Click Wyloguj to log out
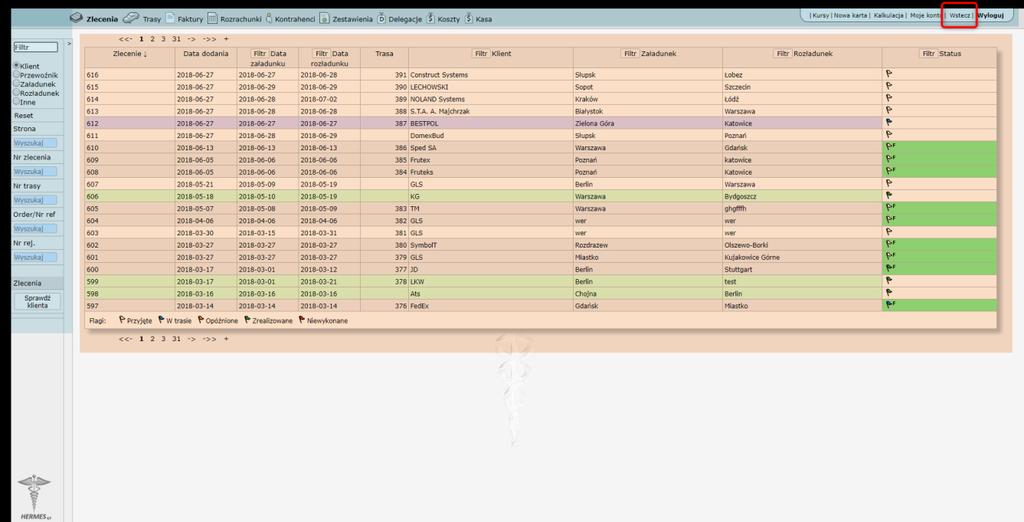This screenshot has height=522, width=1024. point(990,15)
